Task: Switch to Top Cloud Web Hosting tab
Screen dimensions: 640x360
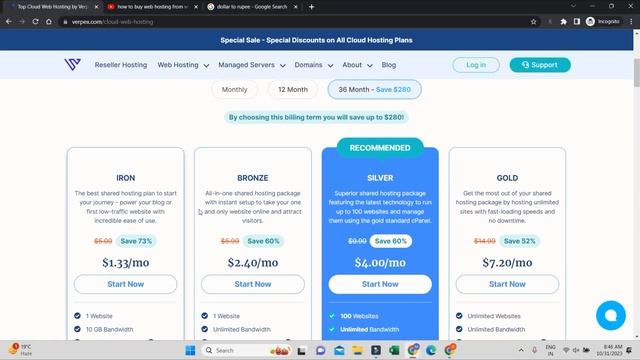Action: pyautogui.click(x=52, y=7)
